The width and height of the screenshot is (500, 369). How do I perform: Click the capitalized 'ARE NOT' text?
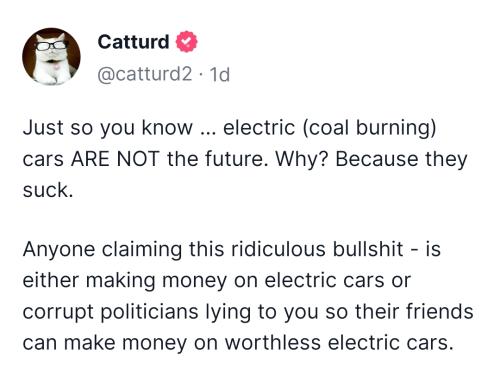pyautogui.click(x=115, y=159)
